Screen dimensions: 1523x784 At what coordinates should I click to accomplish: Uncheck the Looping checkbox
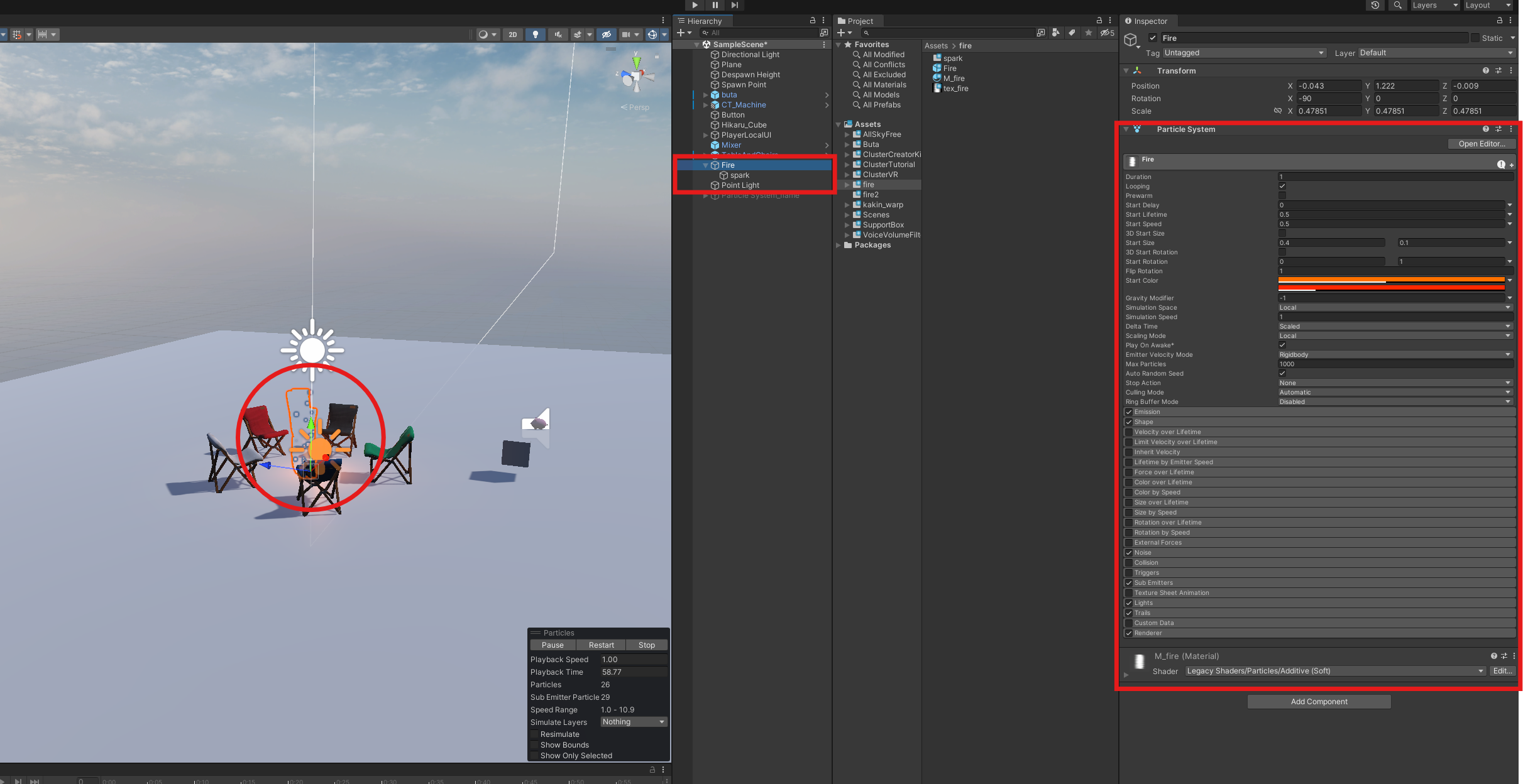coord(1282,186)
